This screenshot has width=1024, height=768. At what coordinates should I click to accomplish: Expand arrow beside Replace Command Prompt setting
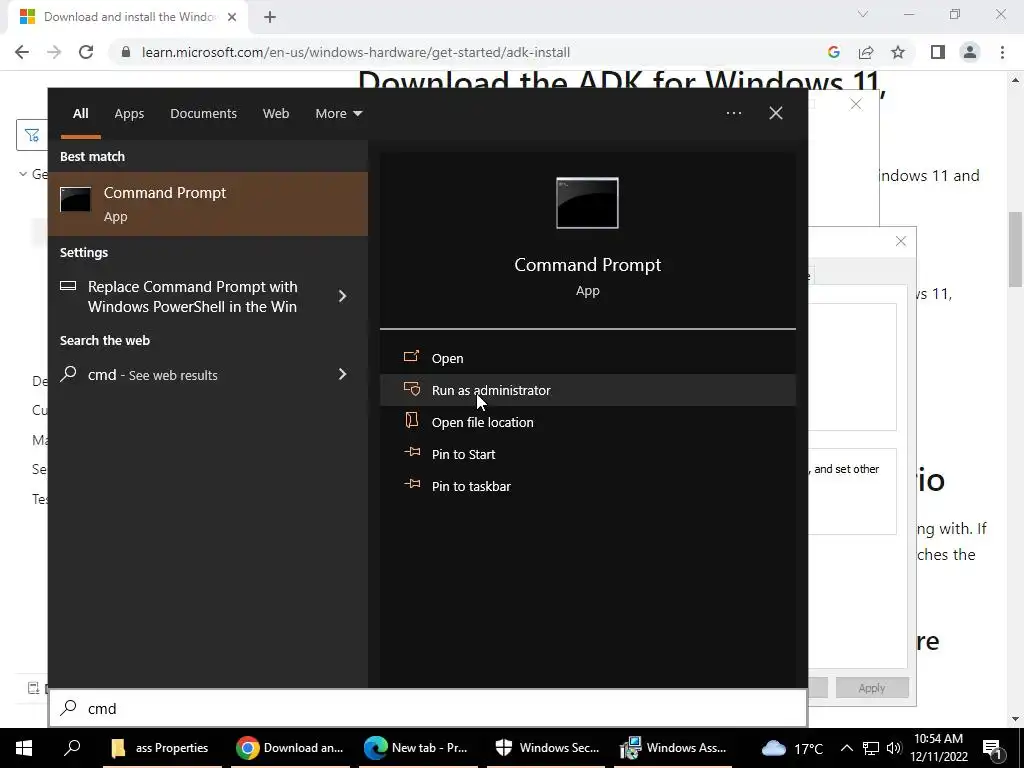point(342,296)
